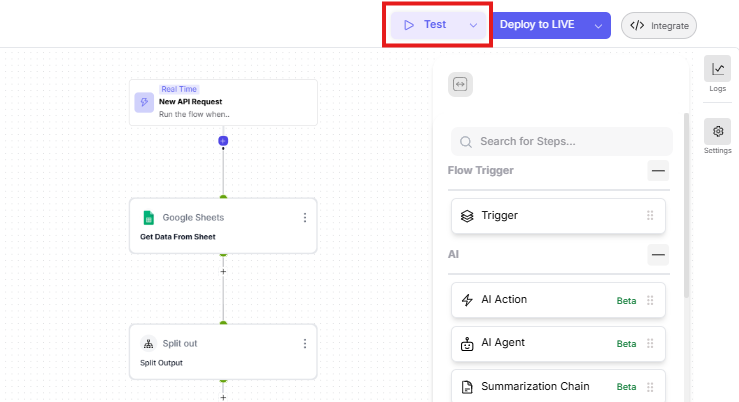Viewport: 739px width, 402px height.
Task: Click the AI Agent robot icon
Action: [467, 343]
